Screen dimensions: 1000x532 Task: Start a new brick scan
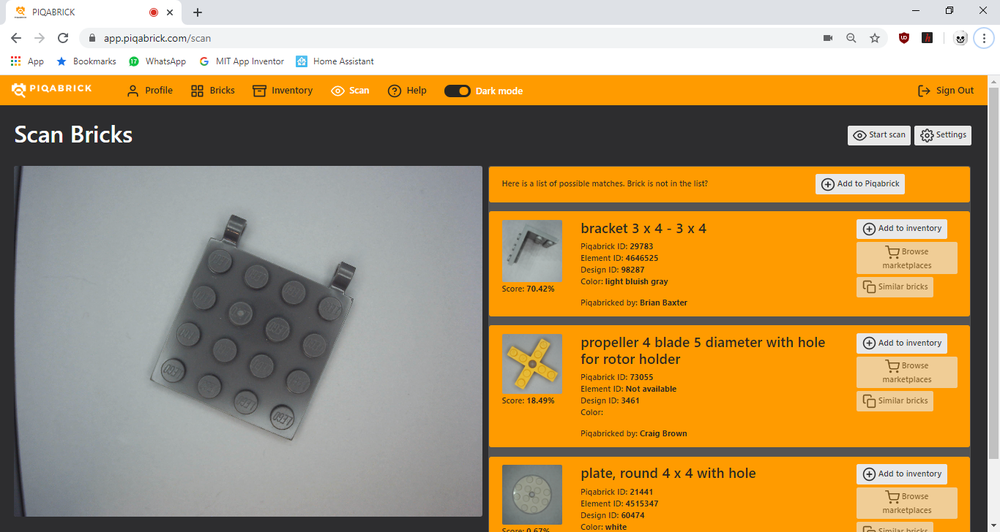pyautogui.click(x=879, y=135)
